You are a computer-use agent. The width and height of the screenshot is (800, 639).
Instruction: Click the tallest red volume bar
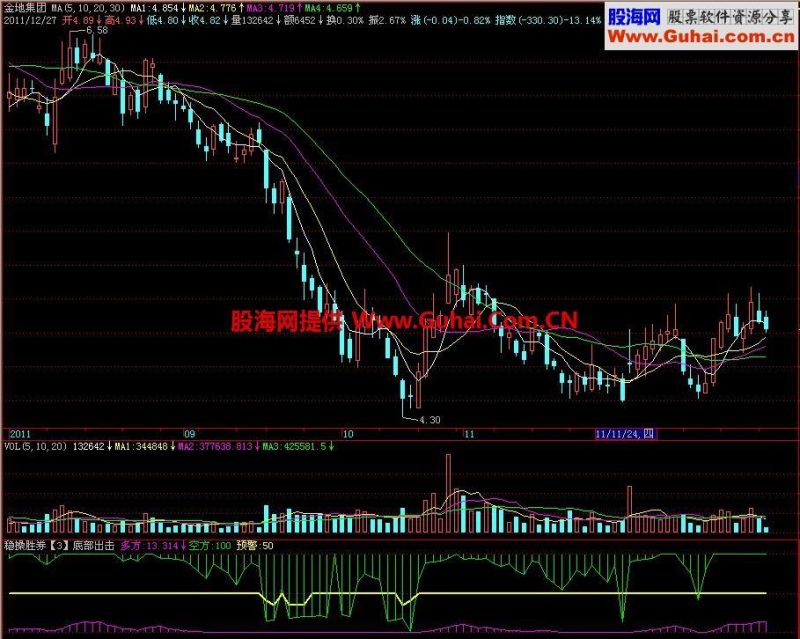pos(448,493)
